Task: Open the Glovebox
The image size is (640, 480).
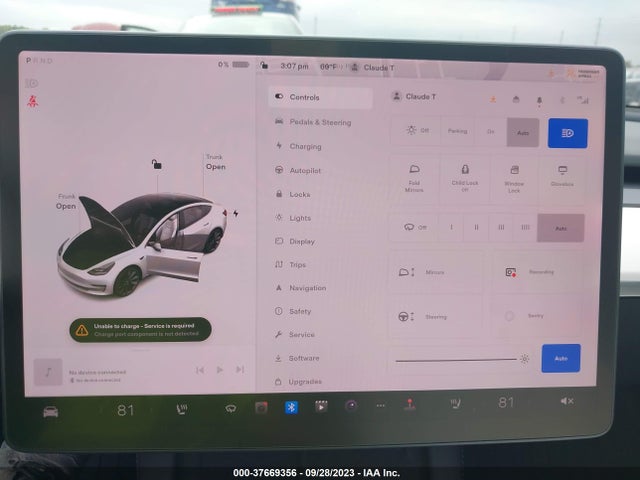Action: click(562, 176)
